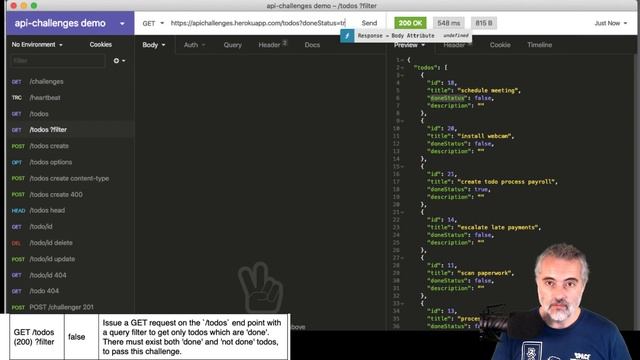Open the api-challenges demo workspace dropdown
The height and width of the screenshot is (360, 640).
pos(70,23)
